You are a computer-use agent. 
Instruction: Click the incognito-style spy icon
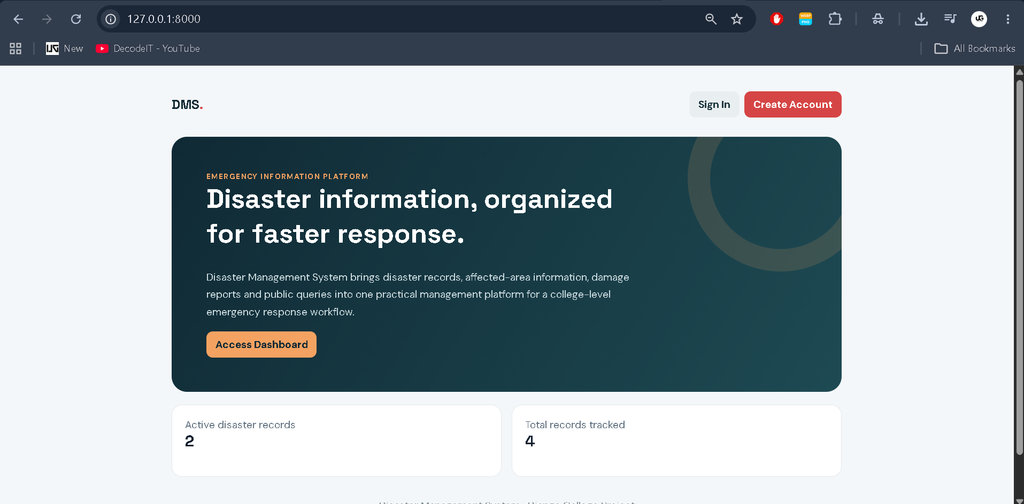point(878,19)
